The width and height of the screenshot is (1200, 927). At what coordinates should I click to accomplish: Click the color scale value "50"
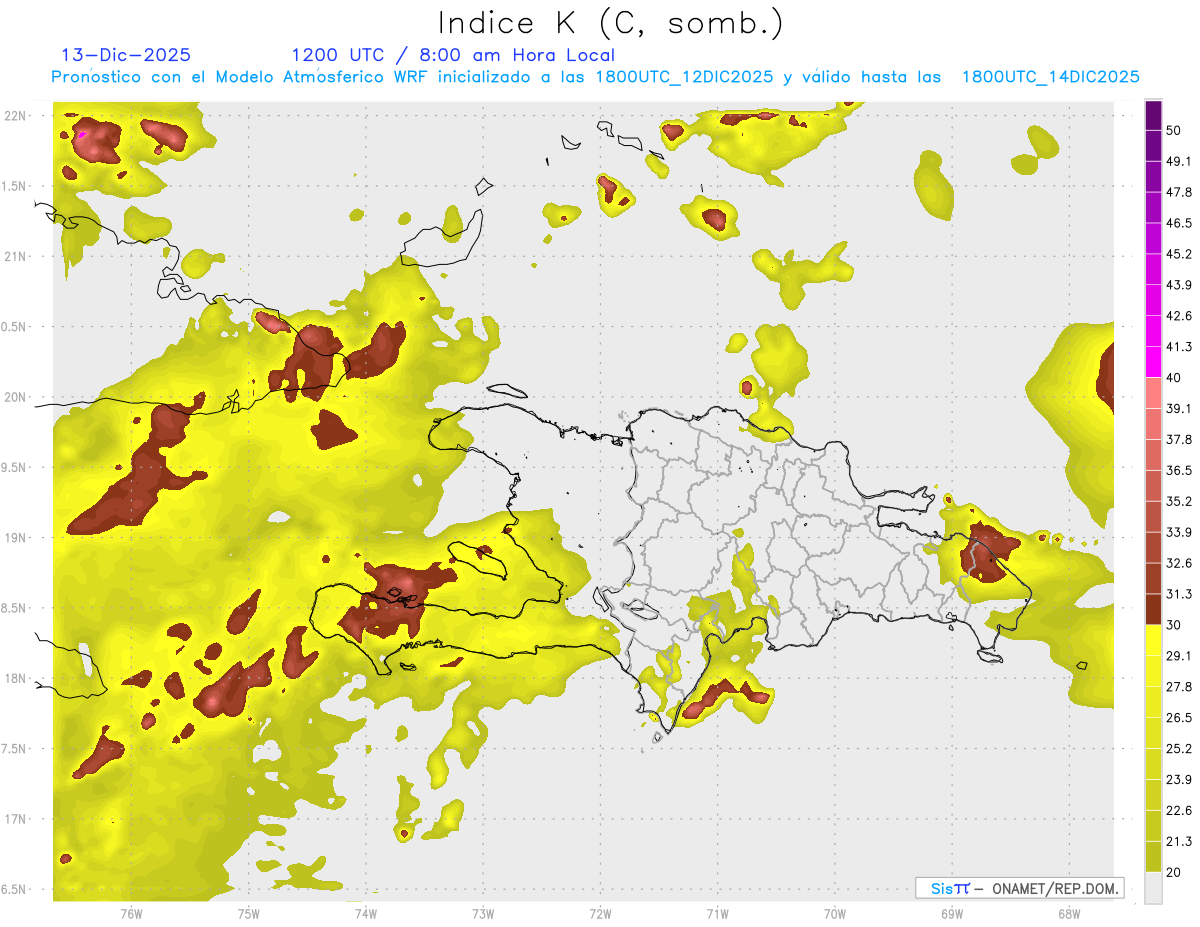(1175, 131)
